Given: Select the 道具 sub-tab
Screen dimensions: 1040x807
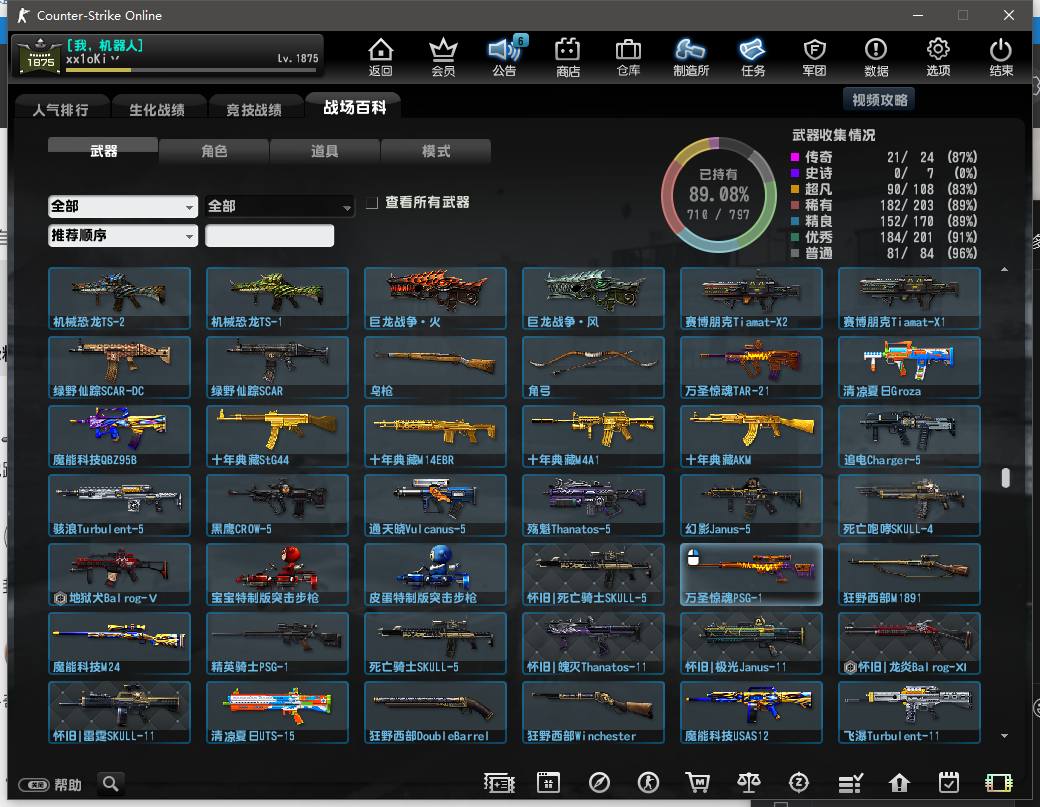Looking at the screenshot, I should pos(325,151).
